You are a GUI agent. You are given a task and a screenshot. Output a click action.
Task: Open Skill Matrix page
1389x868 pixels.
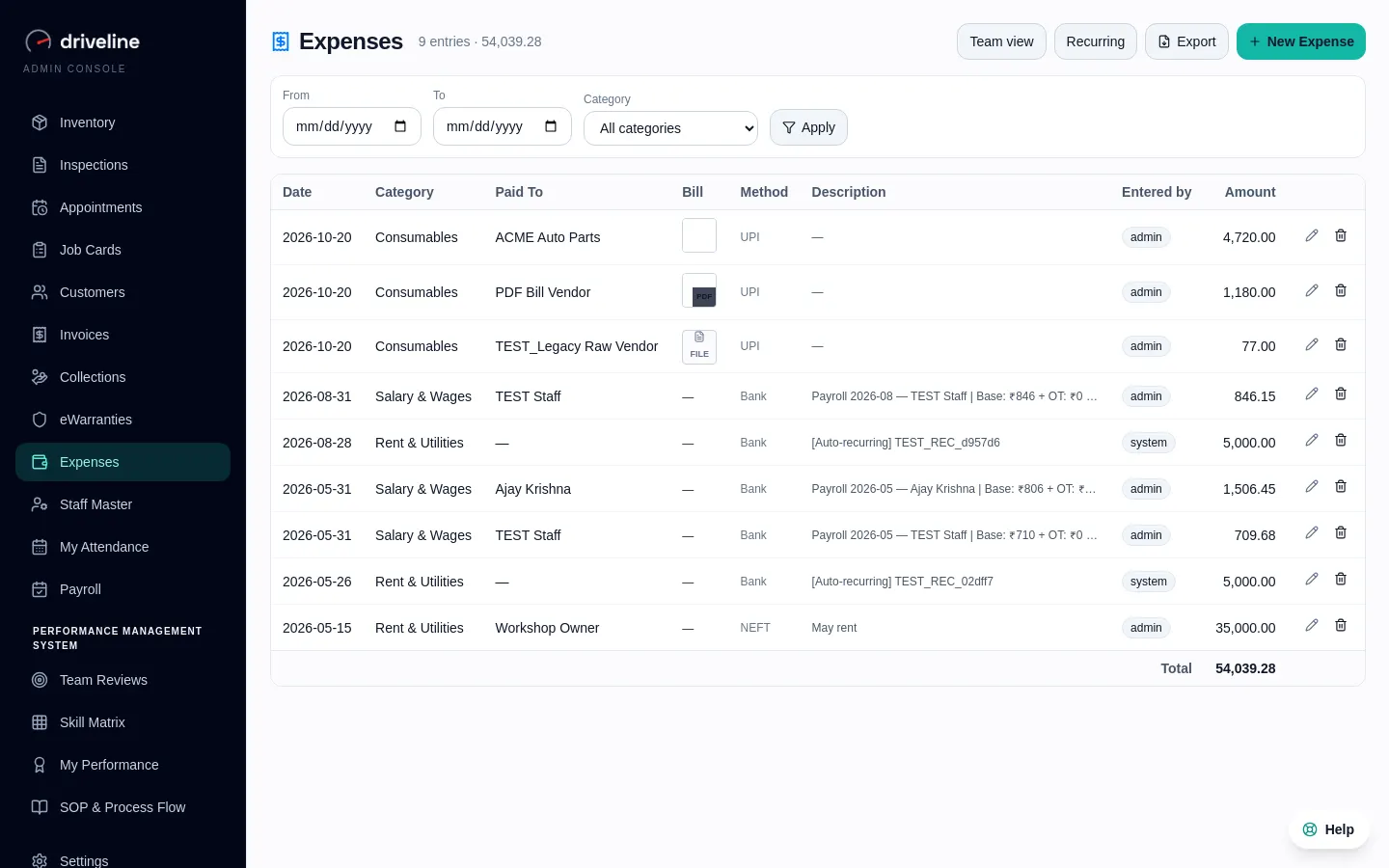tap(123, 722)
